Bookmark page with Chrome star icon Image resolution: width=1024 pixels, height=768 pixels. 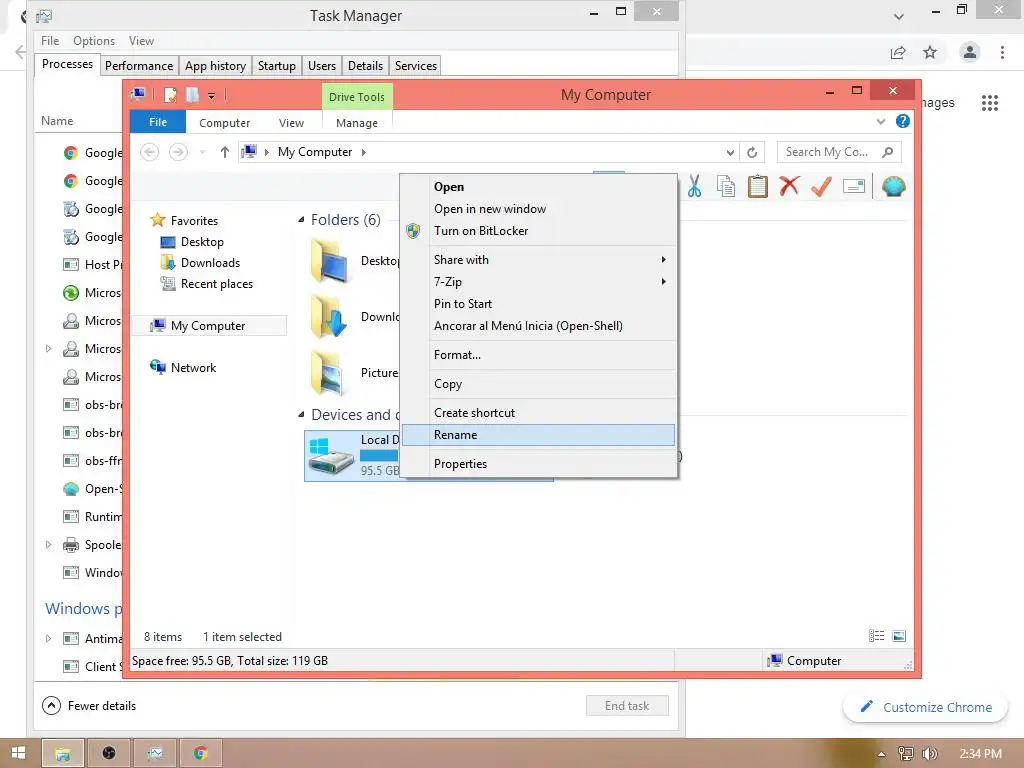(930, 52)
